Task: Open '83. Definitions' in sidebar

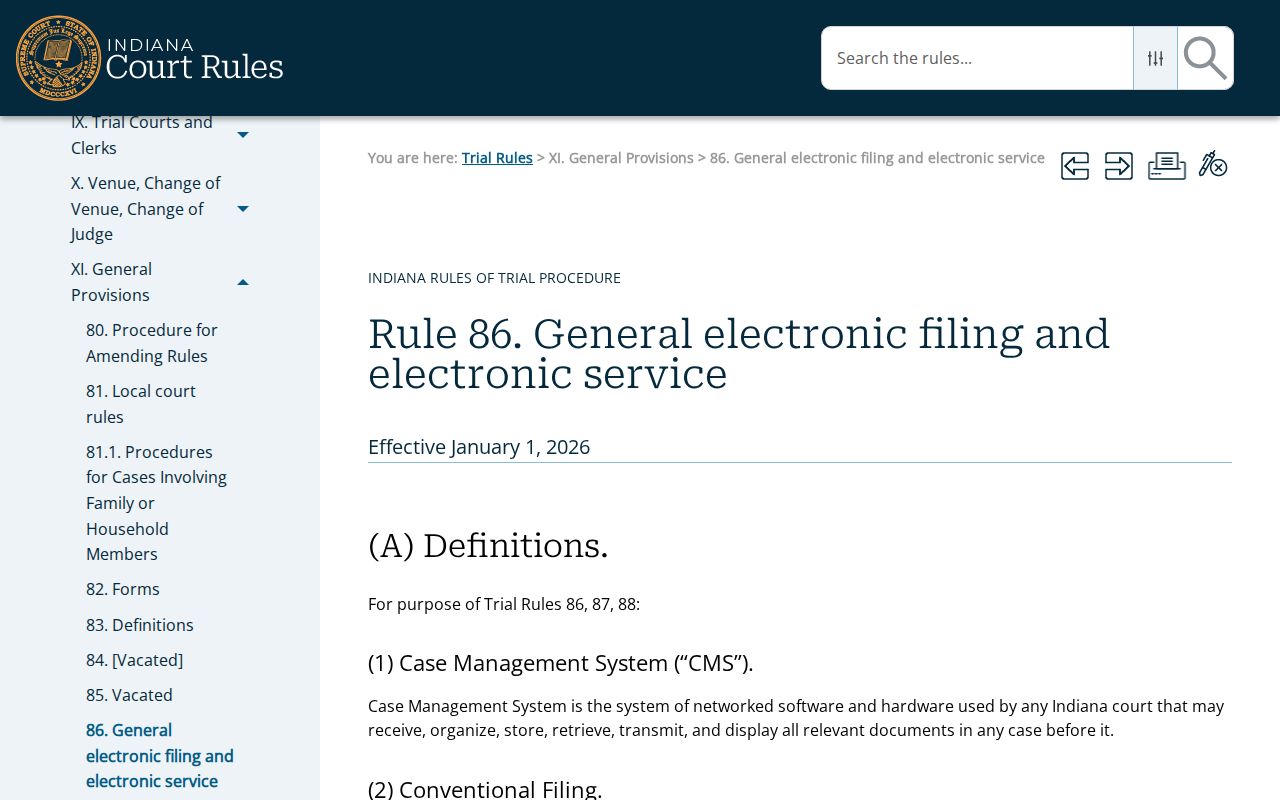Action: [x=140, y=625]
